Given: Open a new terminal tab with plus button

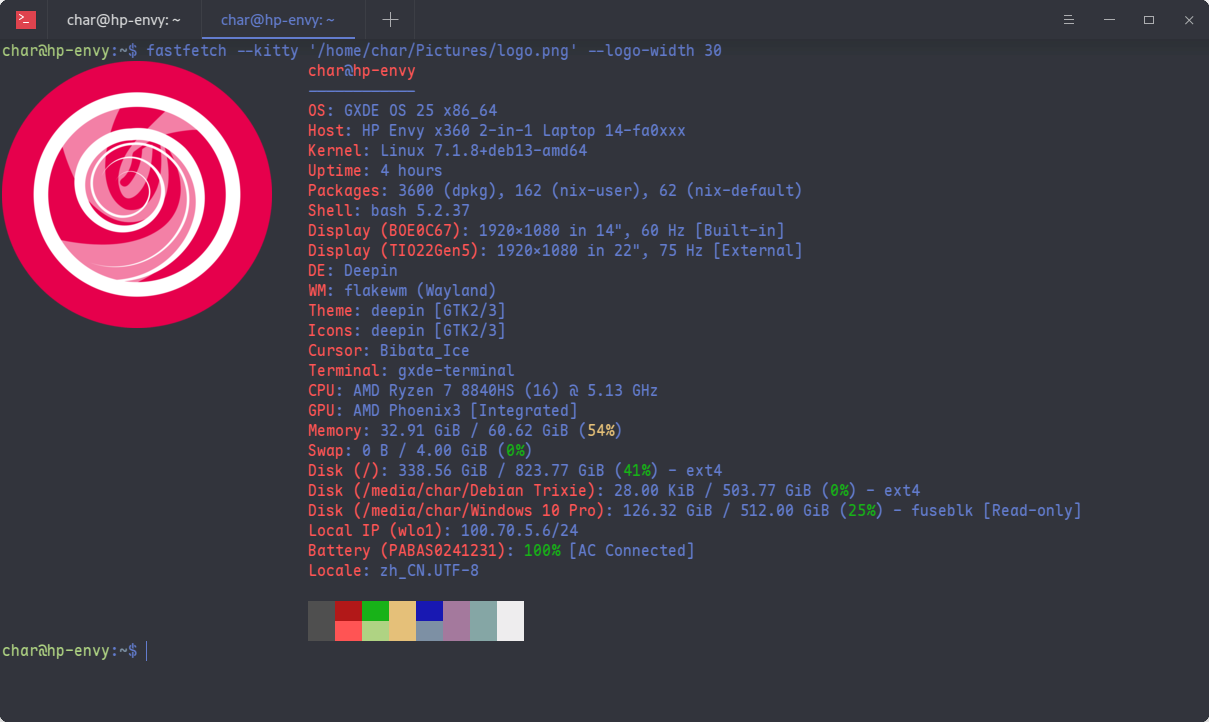Looking at the screenshot, I should (x=390, y=20).
